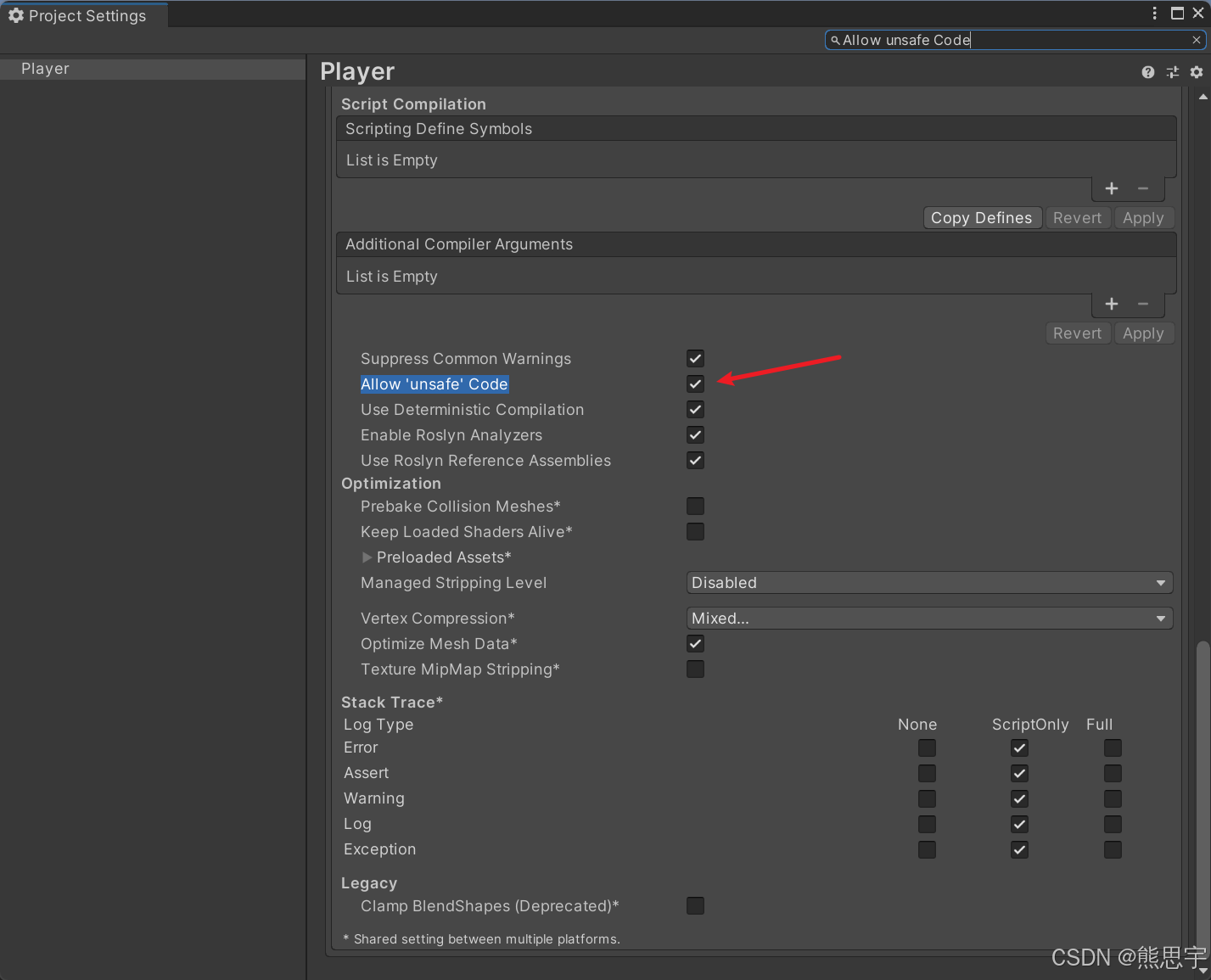
Task: Revert Additional Compiler Arguments changes
Action: pos(1077,333)
